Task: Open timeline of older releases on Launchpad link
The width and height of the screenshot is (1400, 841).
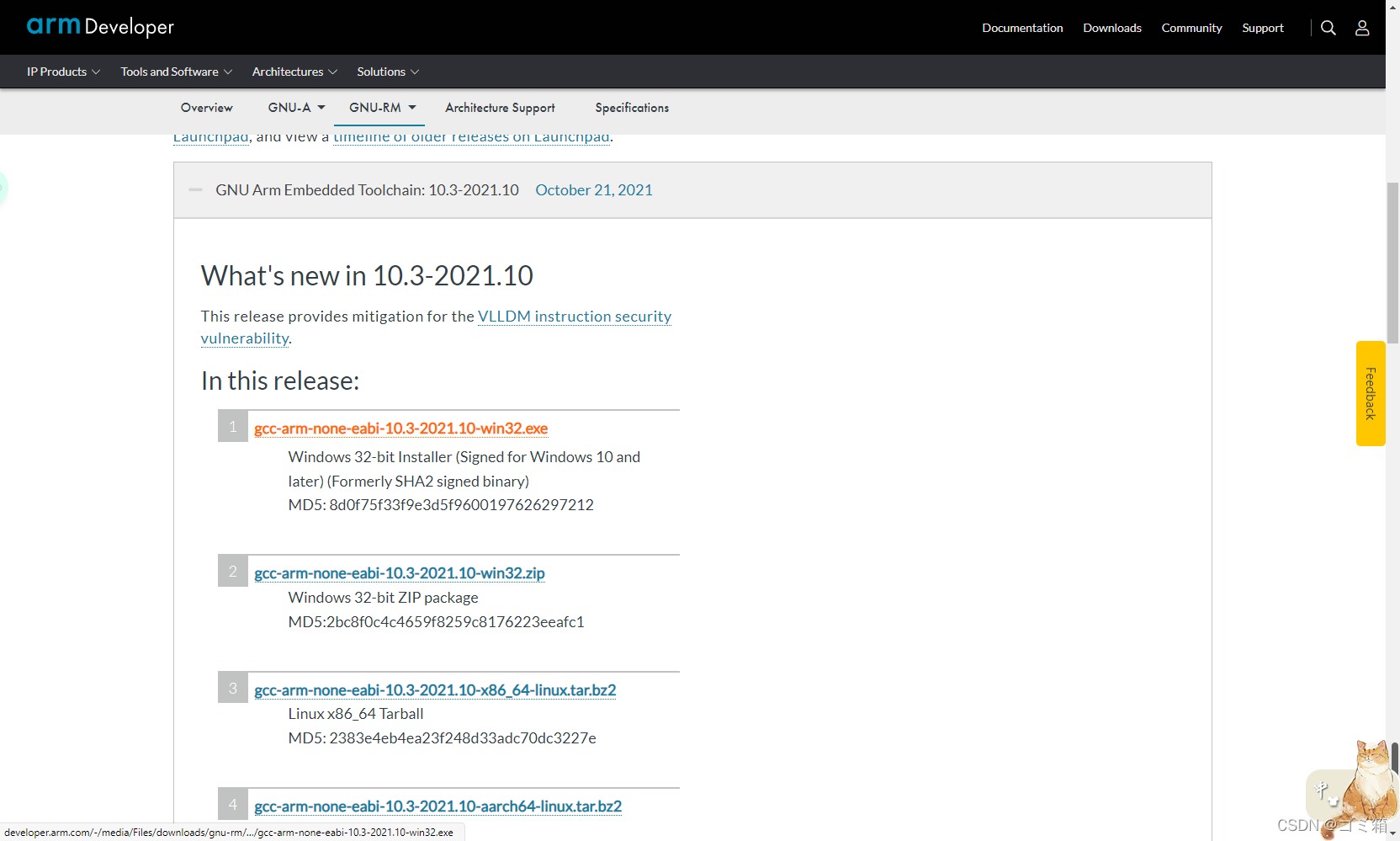Action: pyautogui.click(x=471, y=137)
